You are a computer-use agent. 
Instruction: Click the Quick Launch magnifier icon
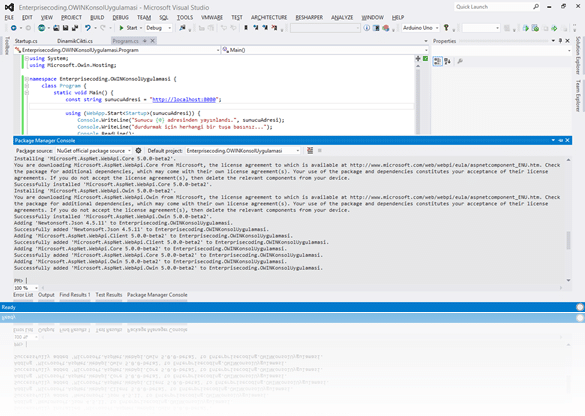pos(536,7)
